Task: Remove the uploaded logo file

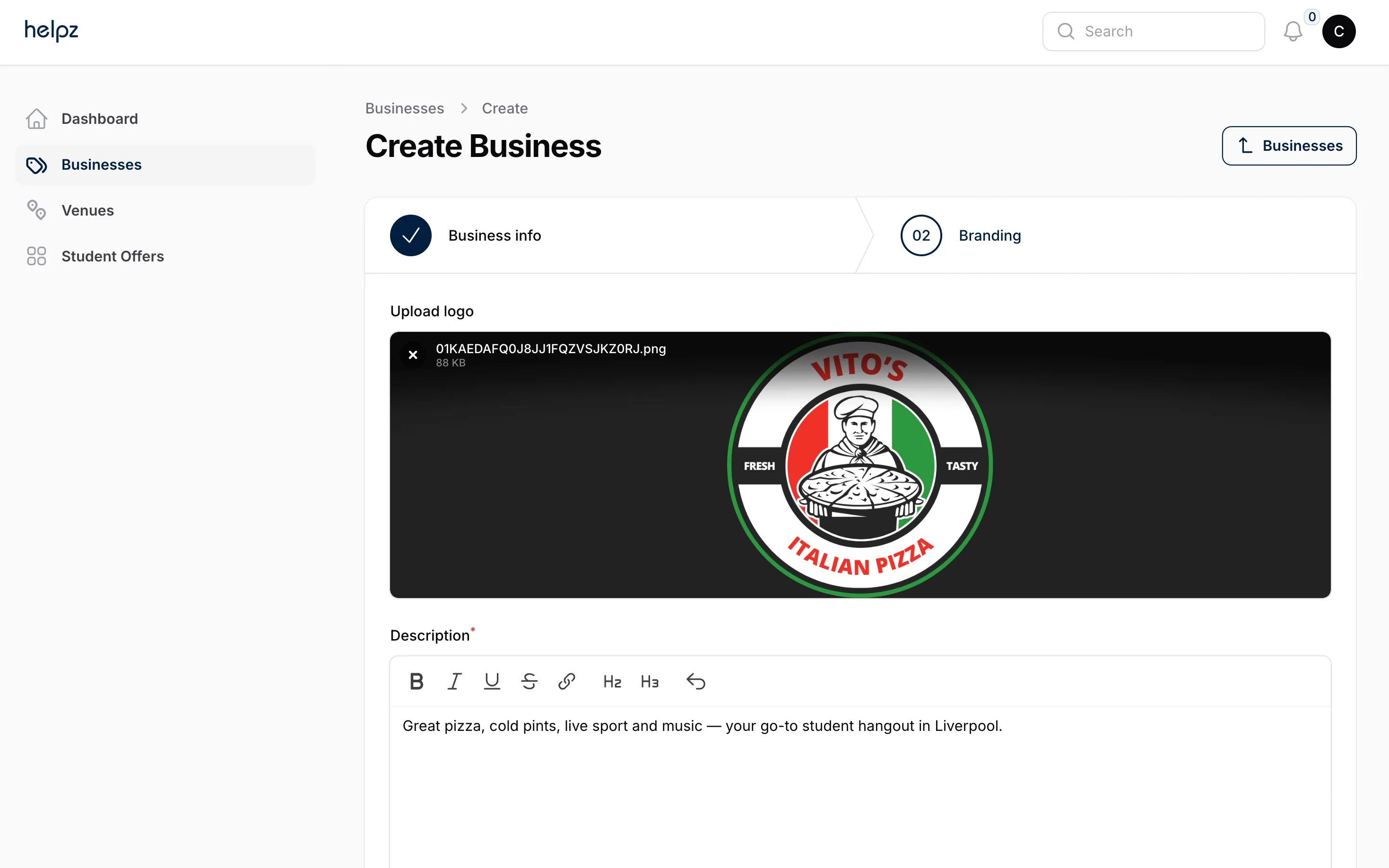Action: 413,356
